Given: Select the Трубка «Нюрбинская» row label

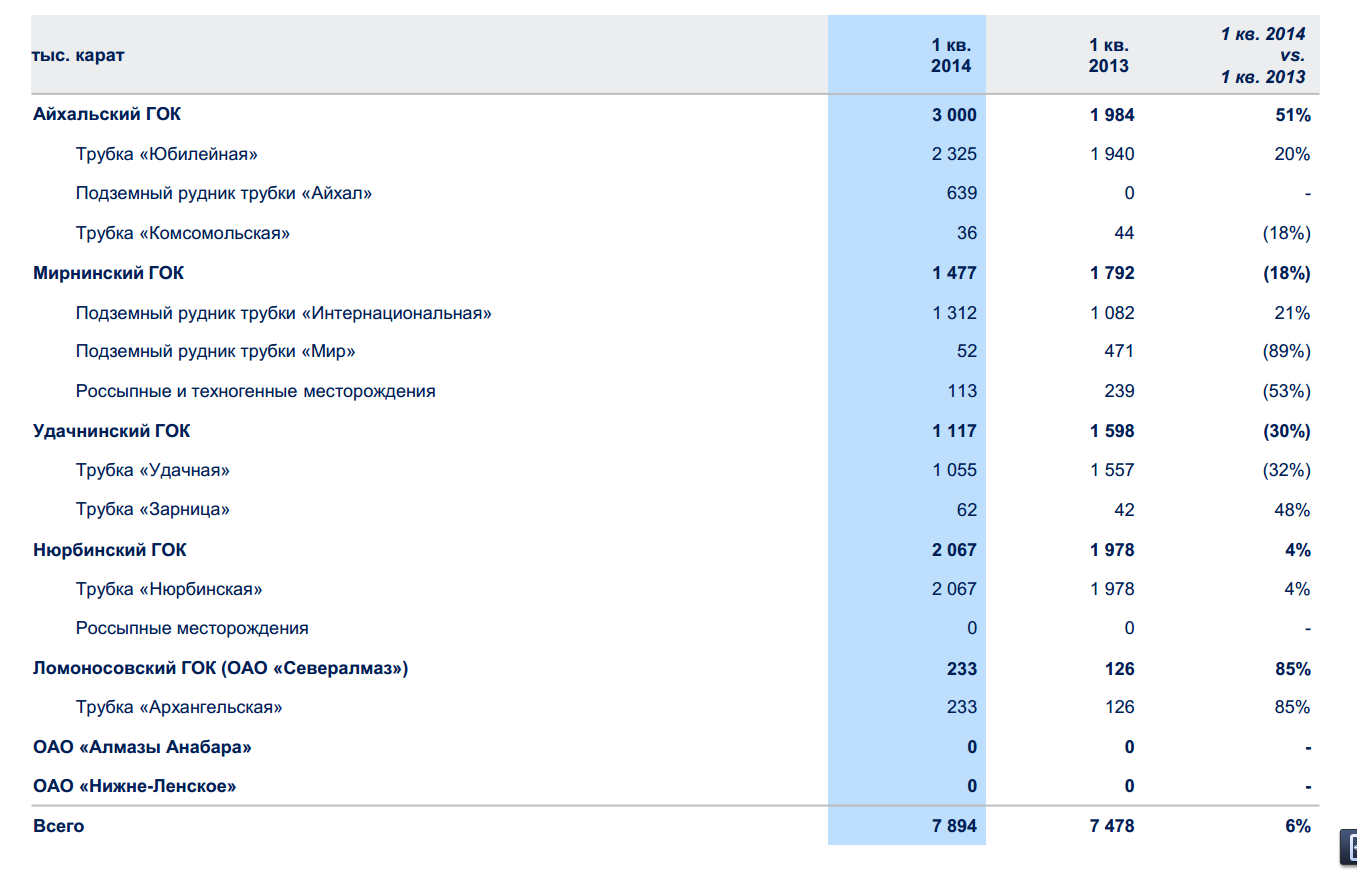Looking at the screenshot, I should [169, 589].
